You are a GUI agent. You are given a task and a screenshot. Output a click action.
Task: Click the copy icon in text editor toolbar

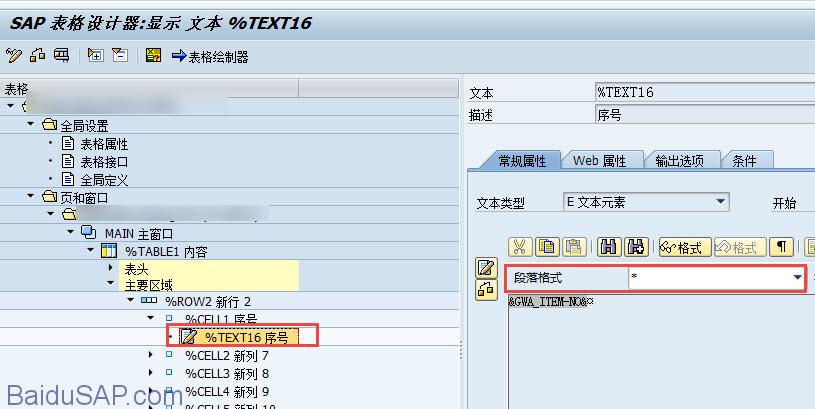pos(547,247)
